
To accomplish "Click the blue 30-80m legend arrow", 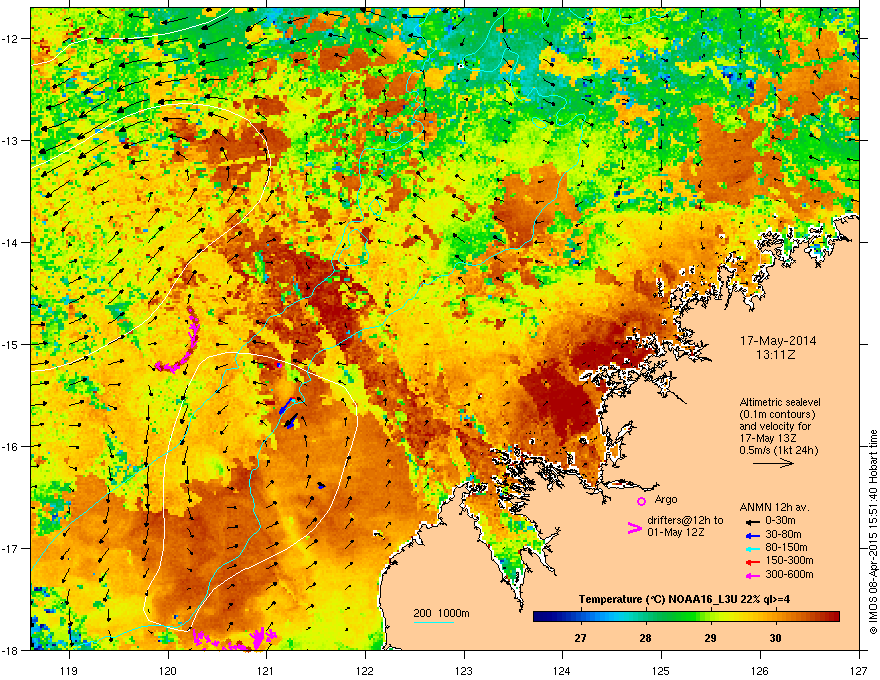I will tap(752, 535).
